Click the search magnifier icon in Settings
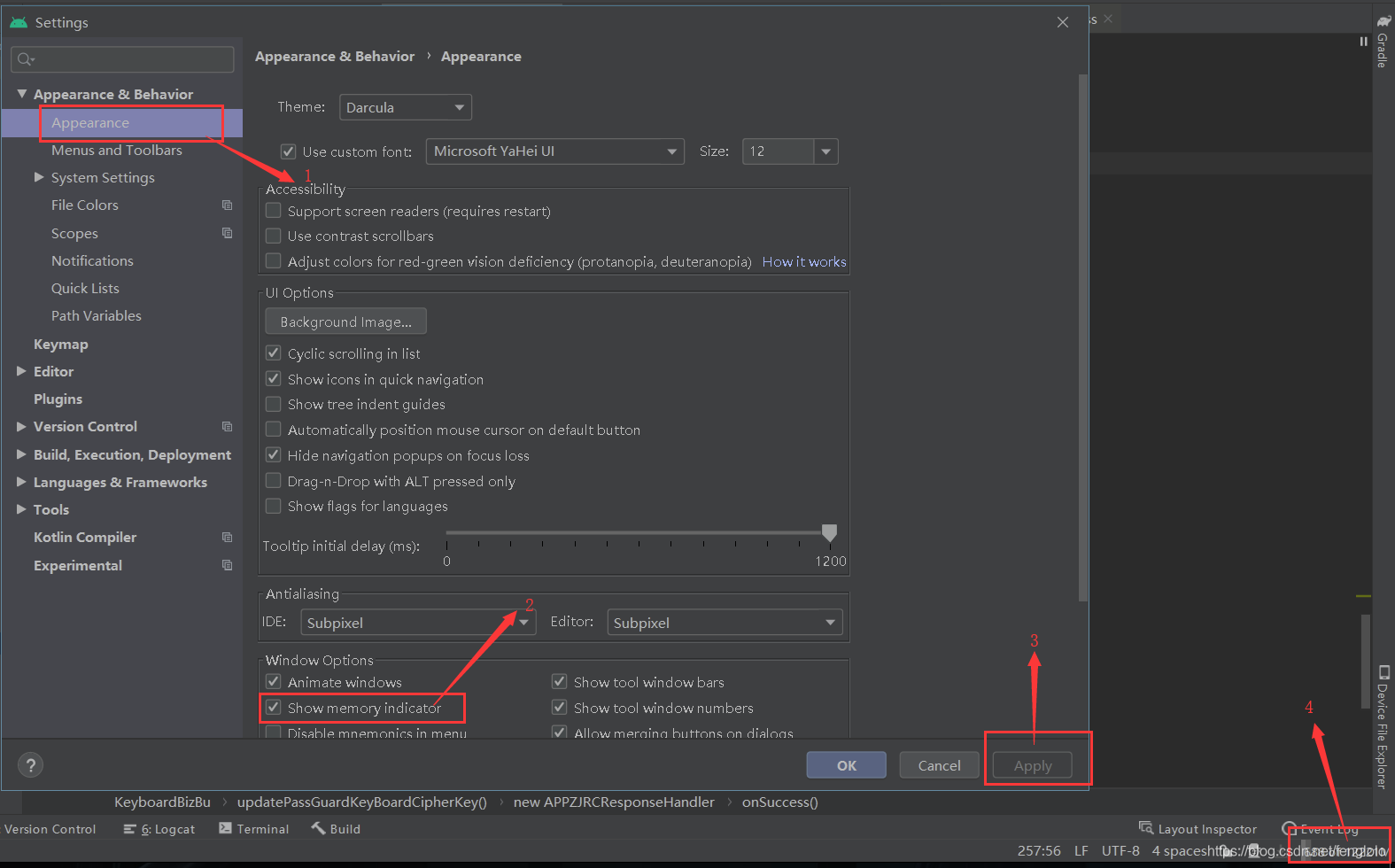 [26, 59]
